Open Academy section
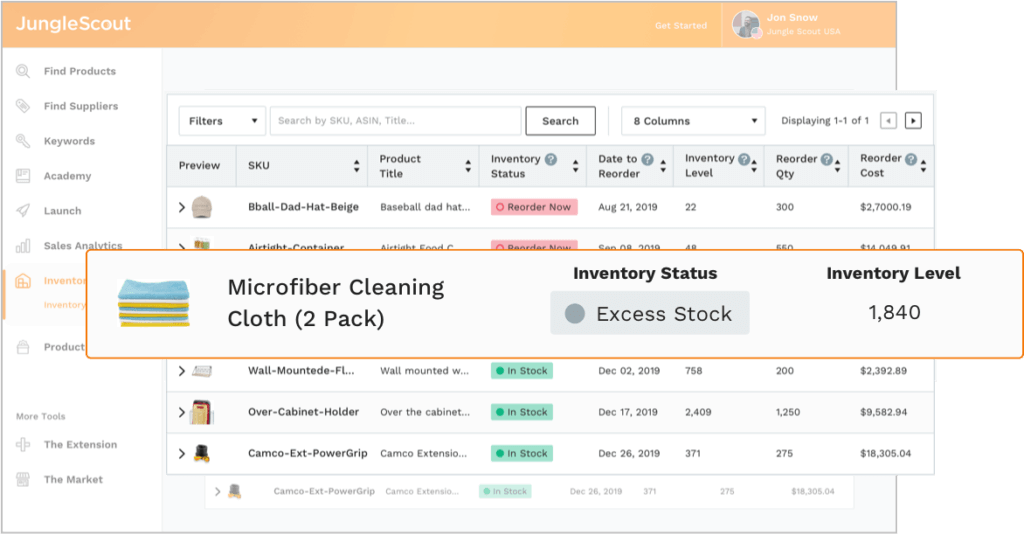Viewport: 1024px width, 535px height. tap(67, 176)
